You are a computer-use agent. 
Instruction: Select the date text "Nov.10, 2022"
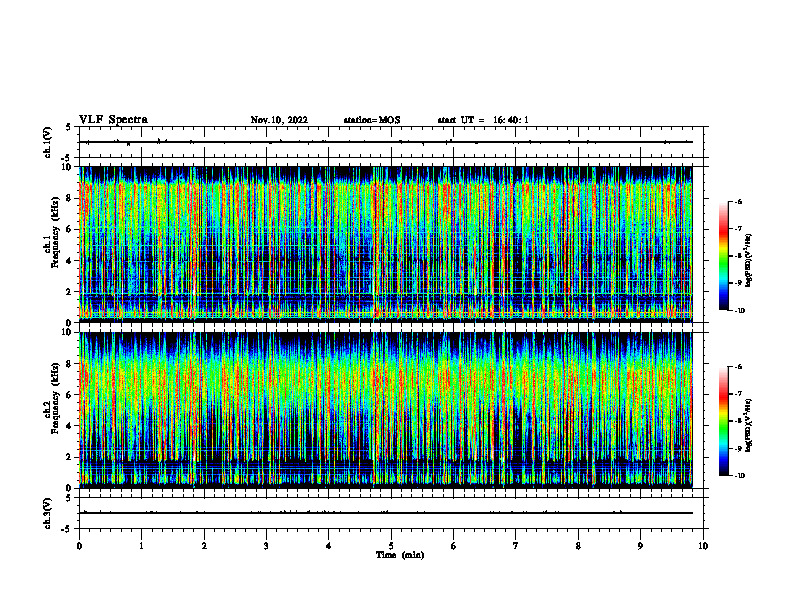pyautogui.click(x=279, y=120)
